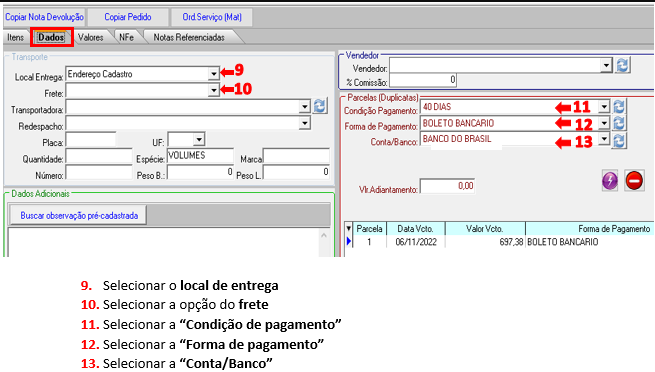This screenshot has height=372, width=655.
Task: Click the Copiar Pedido button
Action: click(128, 17)
